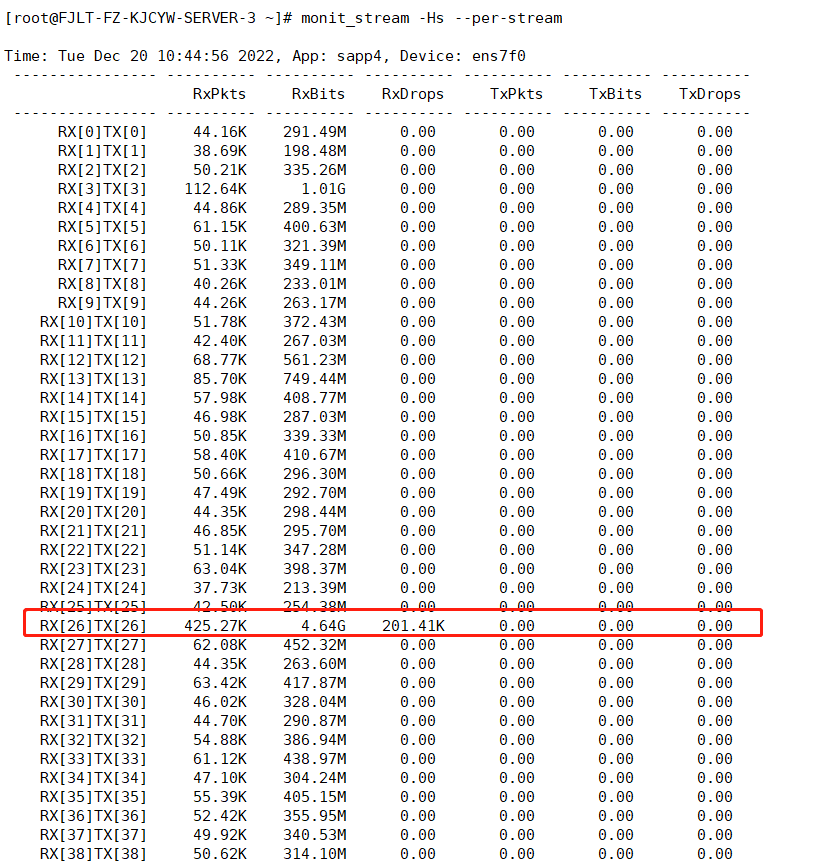Click the 749.44M value in RX[13]TX[13] row
Image resolution: width=820 pixels, height=867 pixels.
click(x=314, y=379)
